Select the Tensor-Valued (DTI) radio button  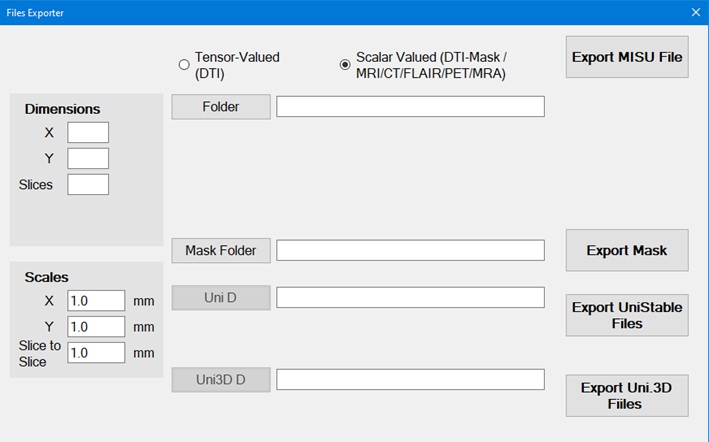tap(184, 65)
